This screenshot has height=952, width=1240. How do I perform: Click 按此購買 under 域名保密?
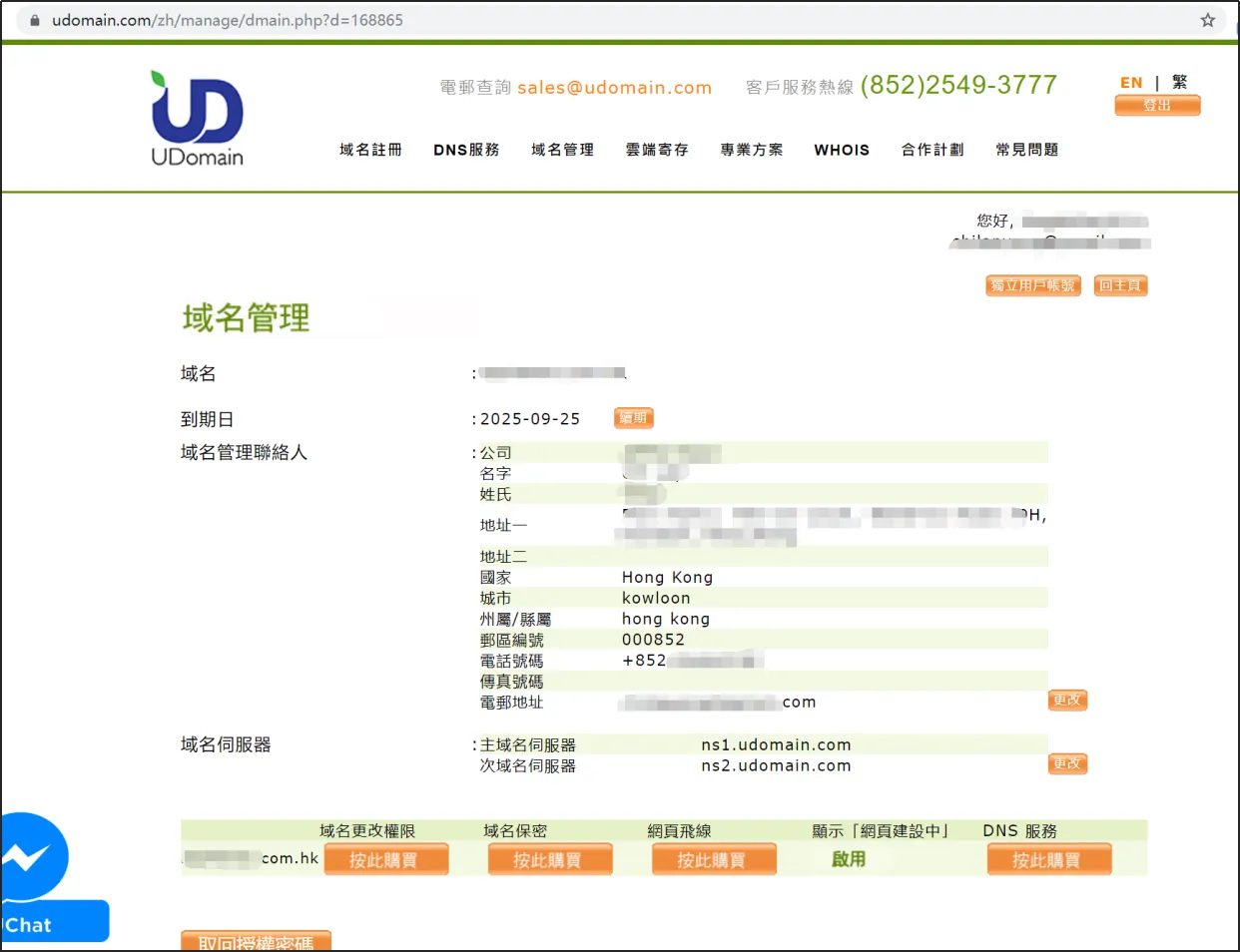[549, 859]
